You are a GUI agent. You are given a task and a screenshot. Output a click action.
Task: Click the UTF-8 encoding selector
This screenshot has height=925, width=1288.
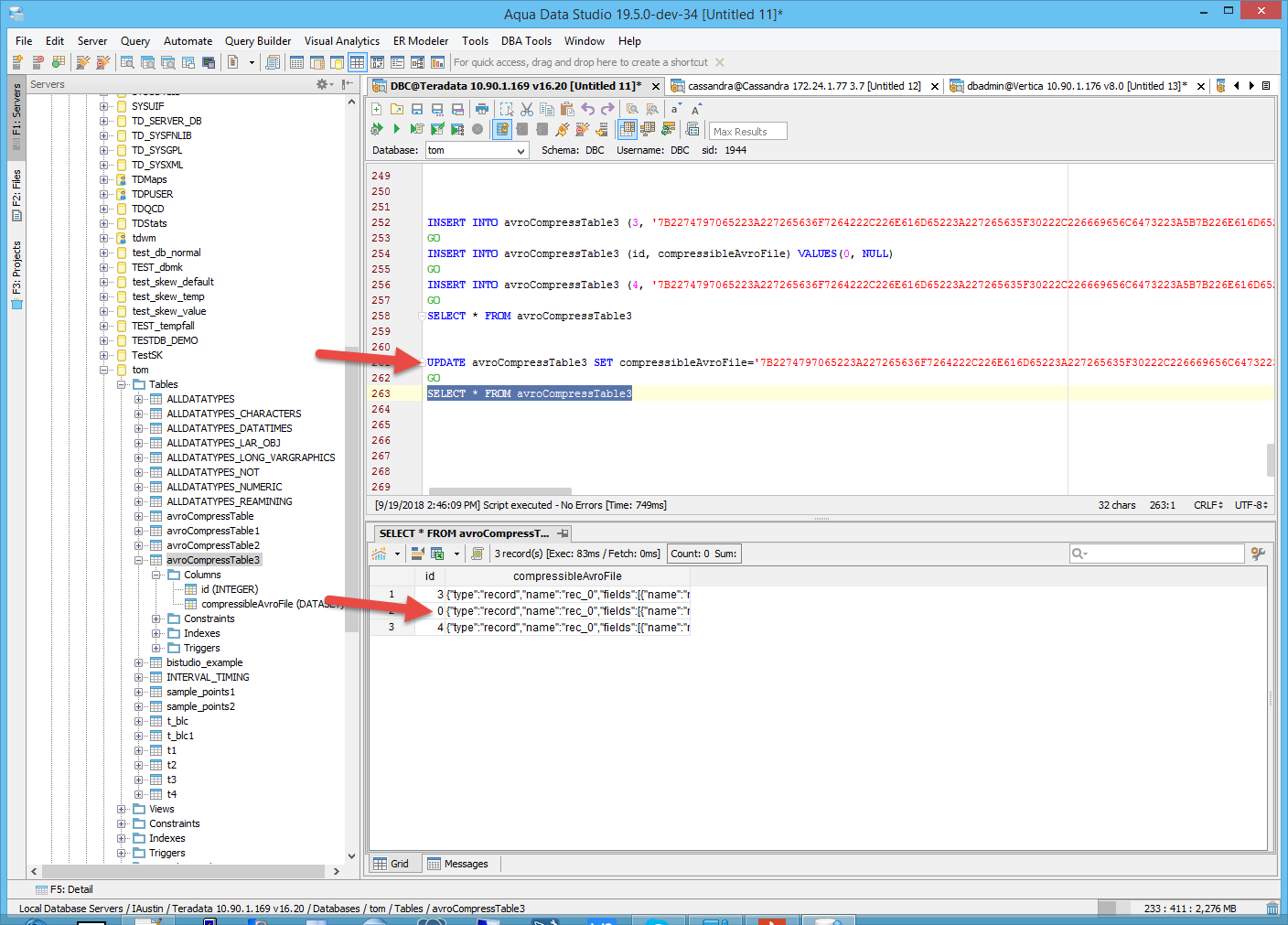click(1250, 505)
